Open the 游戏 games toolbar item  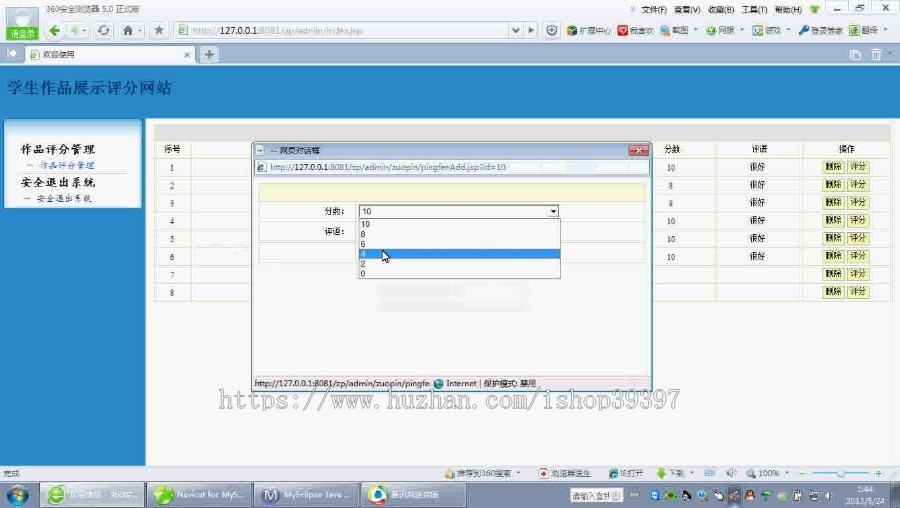pos(767,30)
